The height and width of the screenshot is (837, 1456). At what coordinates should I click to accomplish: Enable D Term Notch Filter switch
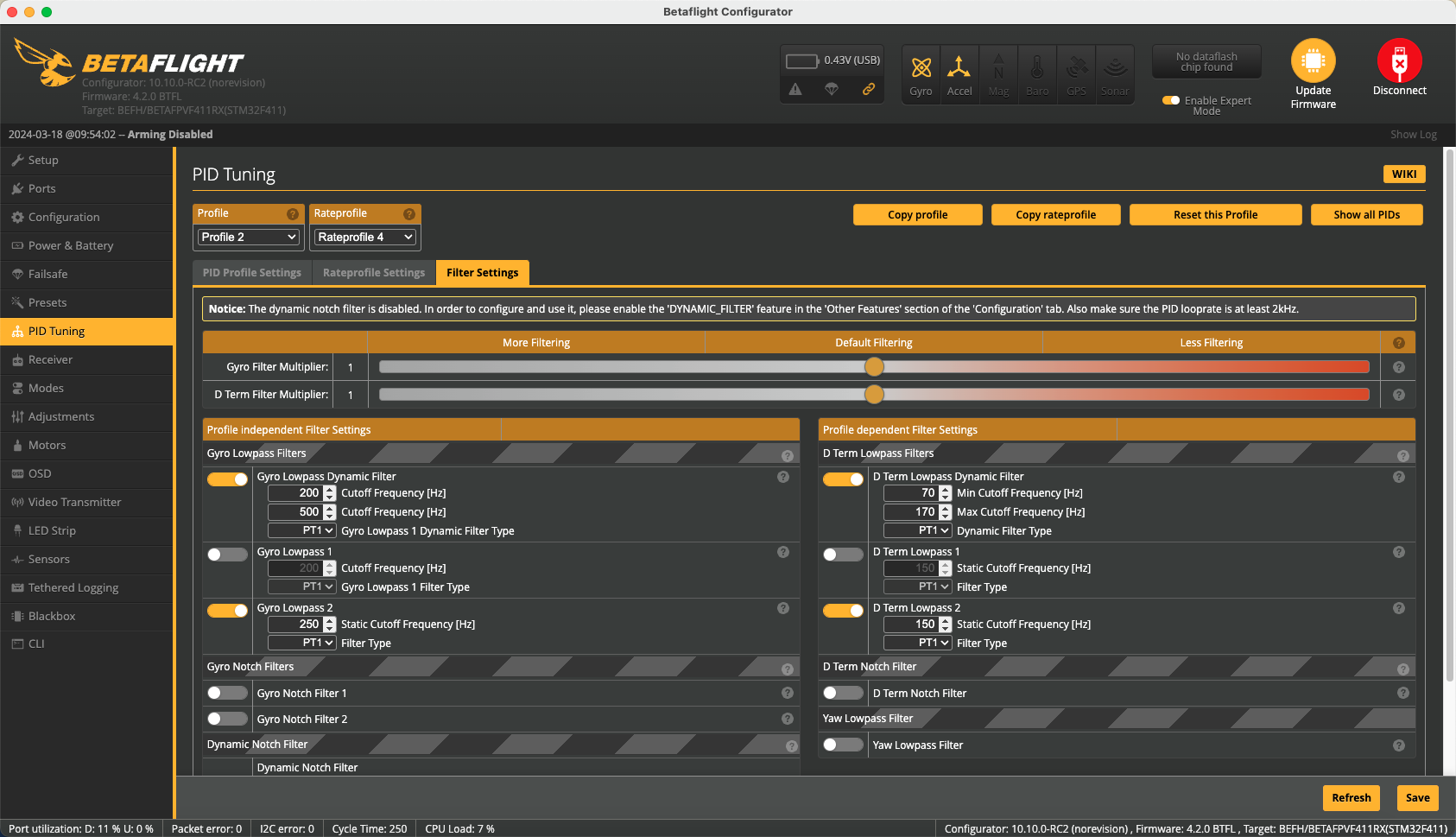[843, 693]
